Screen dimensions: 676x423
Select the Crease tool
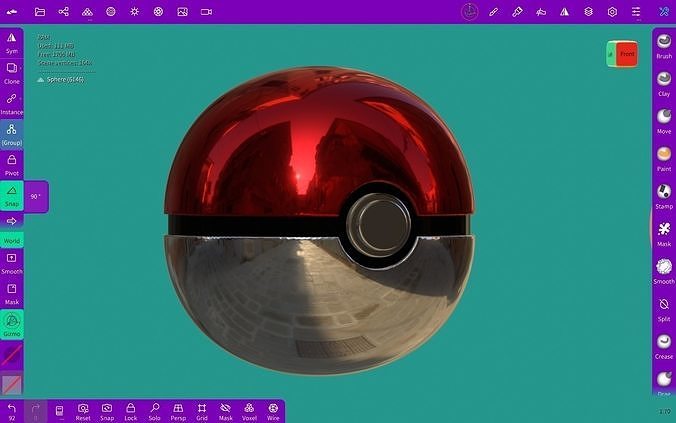pos(664,347)
